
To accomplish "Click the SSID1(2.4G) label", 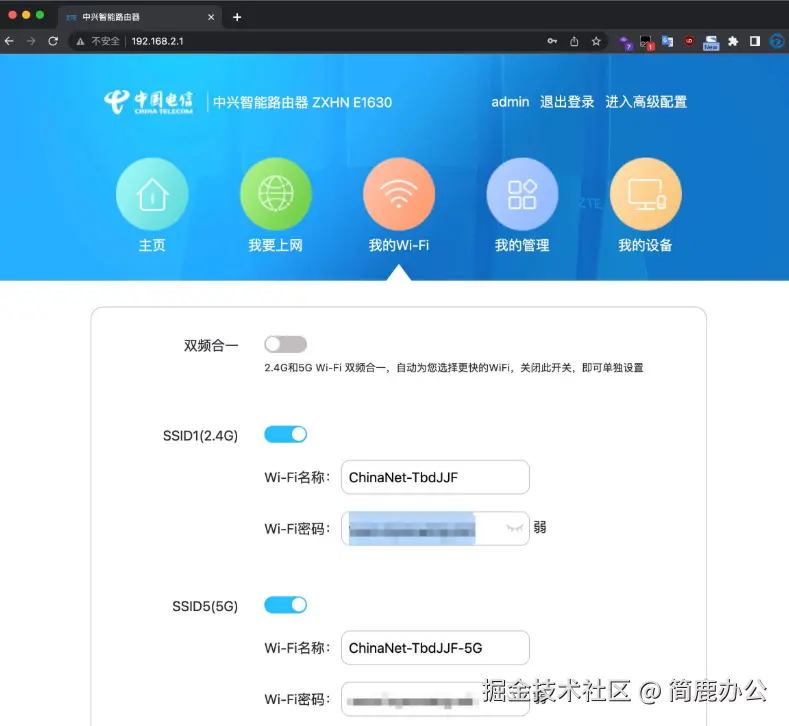I will (200, 436).
